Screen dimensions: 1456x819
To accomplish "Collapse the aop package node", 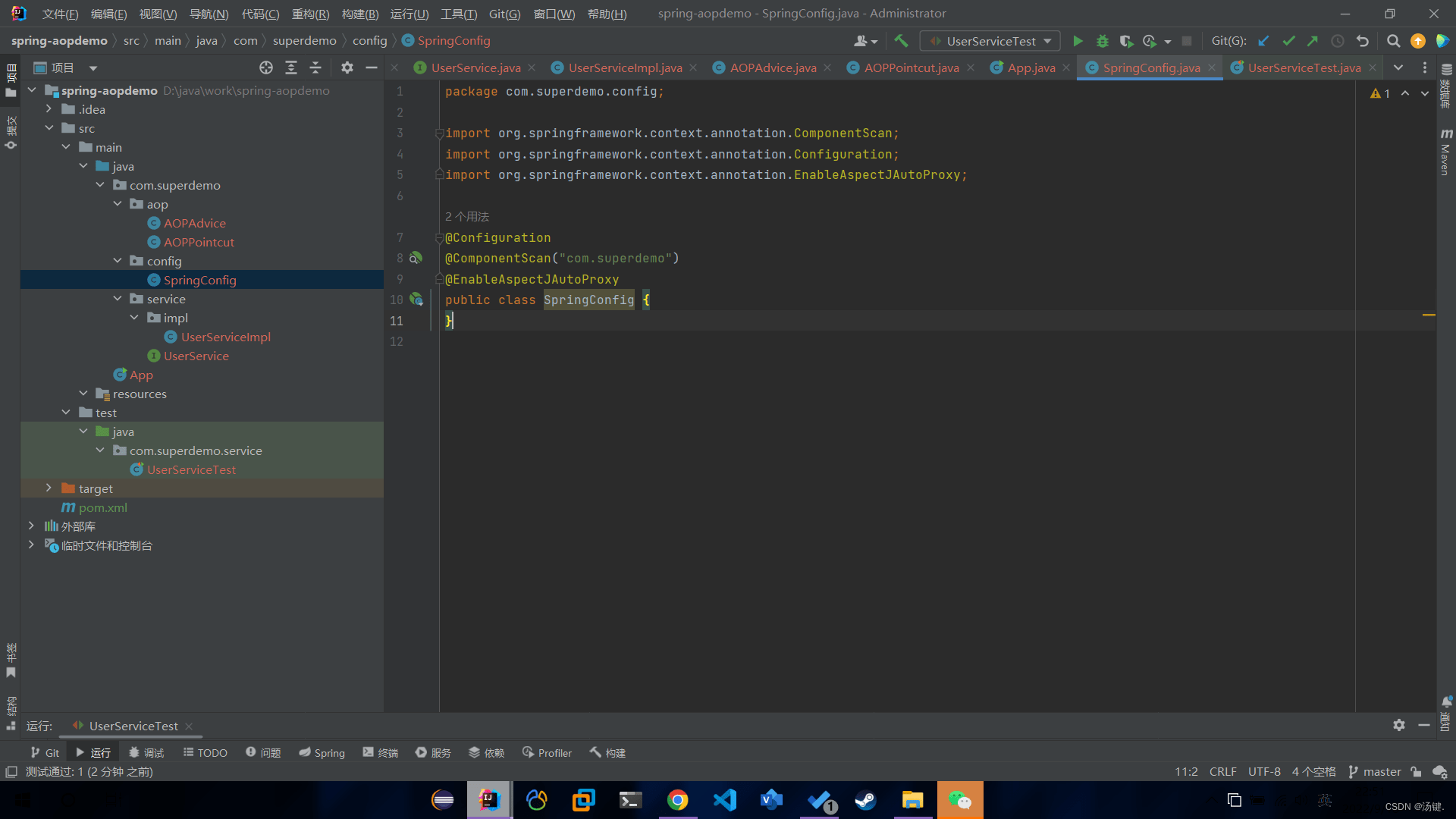I will [x=118, y=204].
